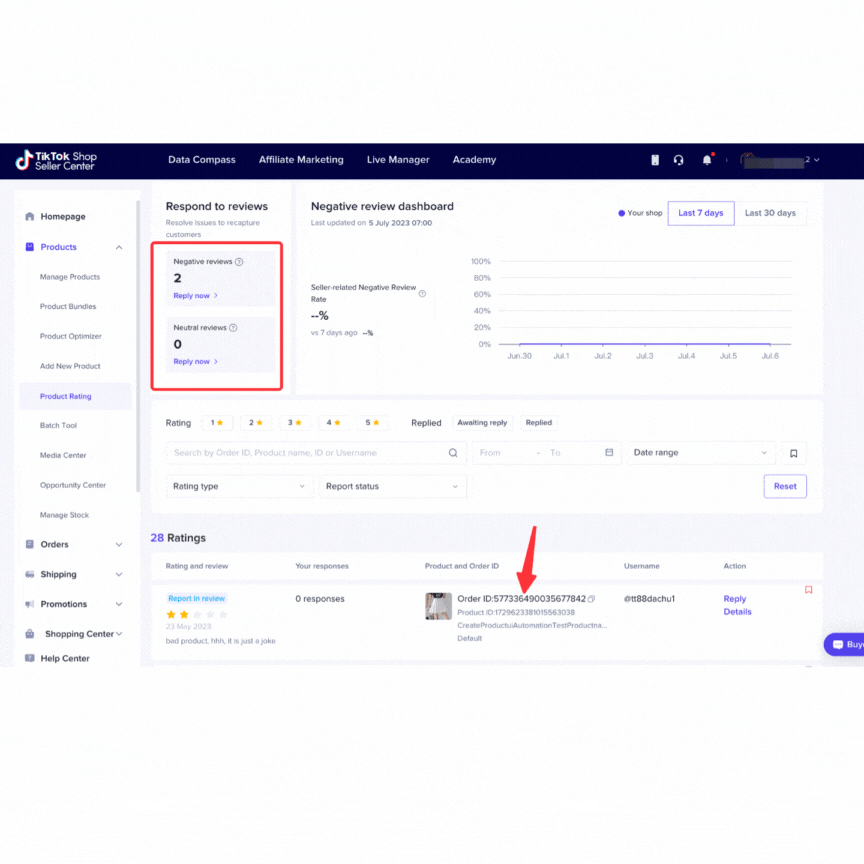This screenshot has height=864, width=864.
Task: Copy the Order ID with copy icon
Action: click(x=592, y=599)
